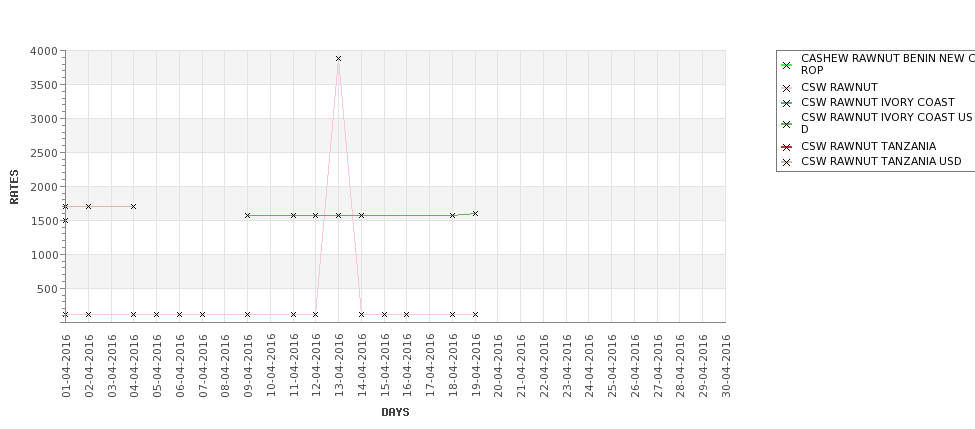
Task: Click the 22-04-2016 x-axis date label
Action: point(544,366)
